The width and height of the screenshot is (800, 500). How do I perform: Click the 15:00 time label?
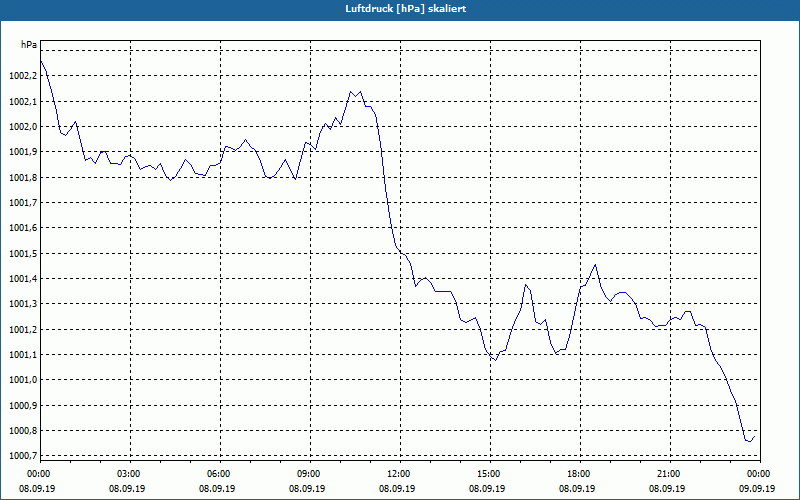(x=490, y=474)
